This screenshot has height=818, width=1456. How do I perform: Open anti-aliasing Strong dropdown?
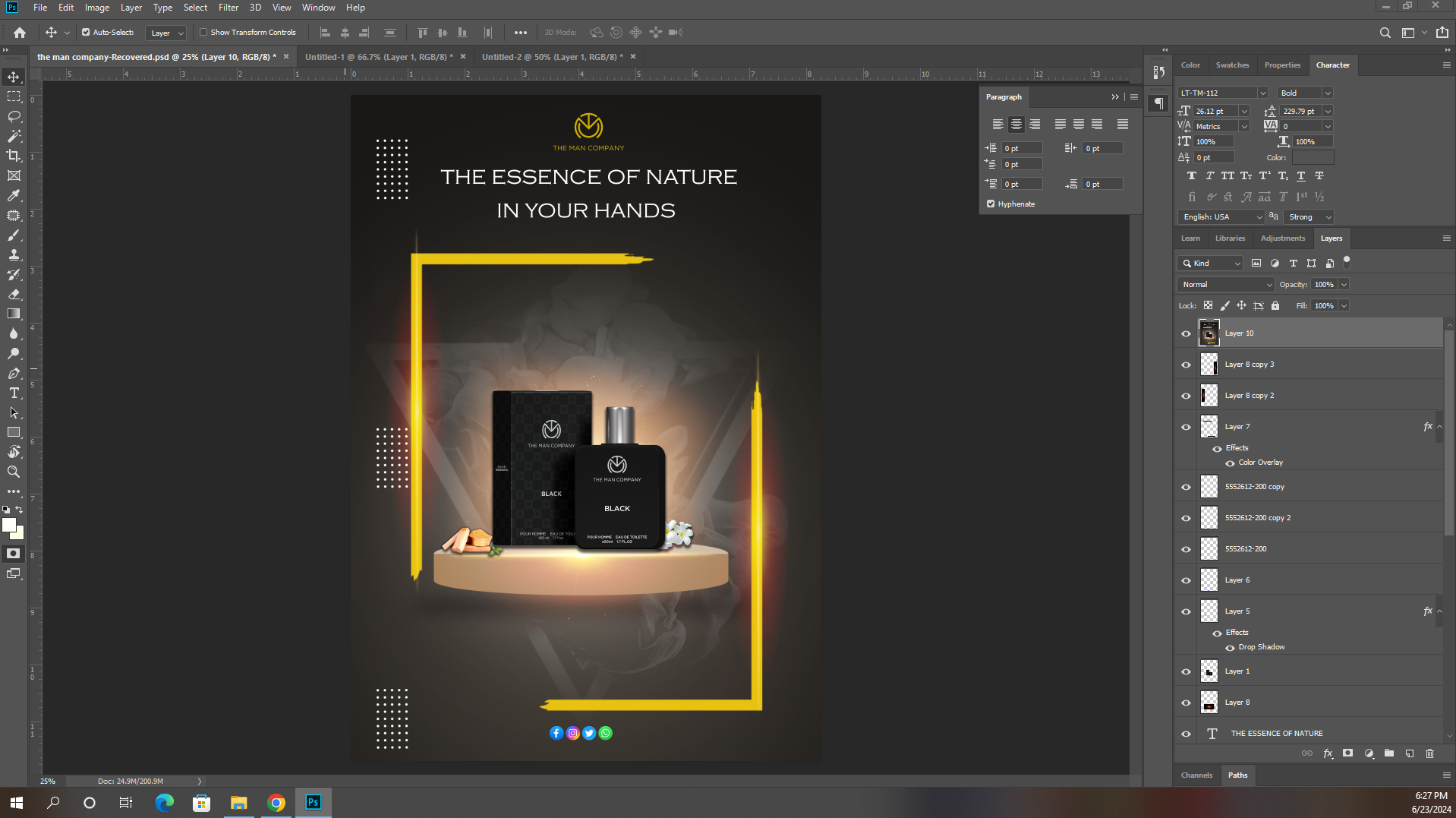(x=1309, y=217)
